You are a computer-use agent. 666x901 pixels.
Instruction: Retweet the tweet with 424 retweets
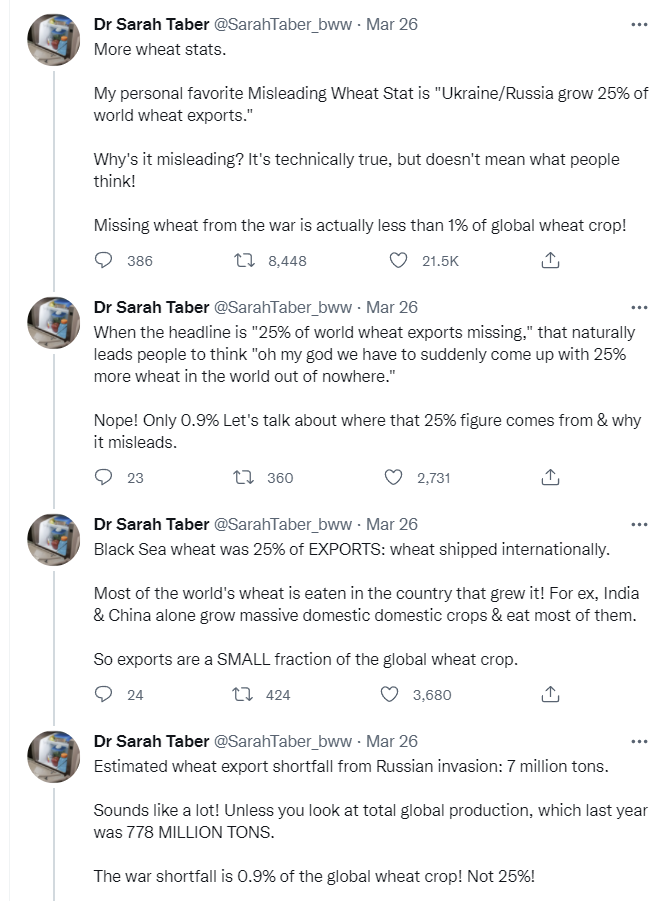click(x=240, y=695)
